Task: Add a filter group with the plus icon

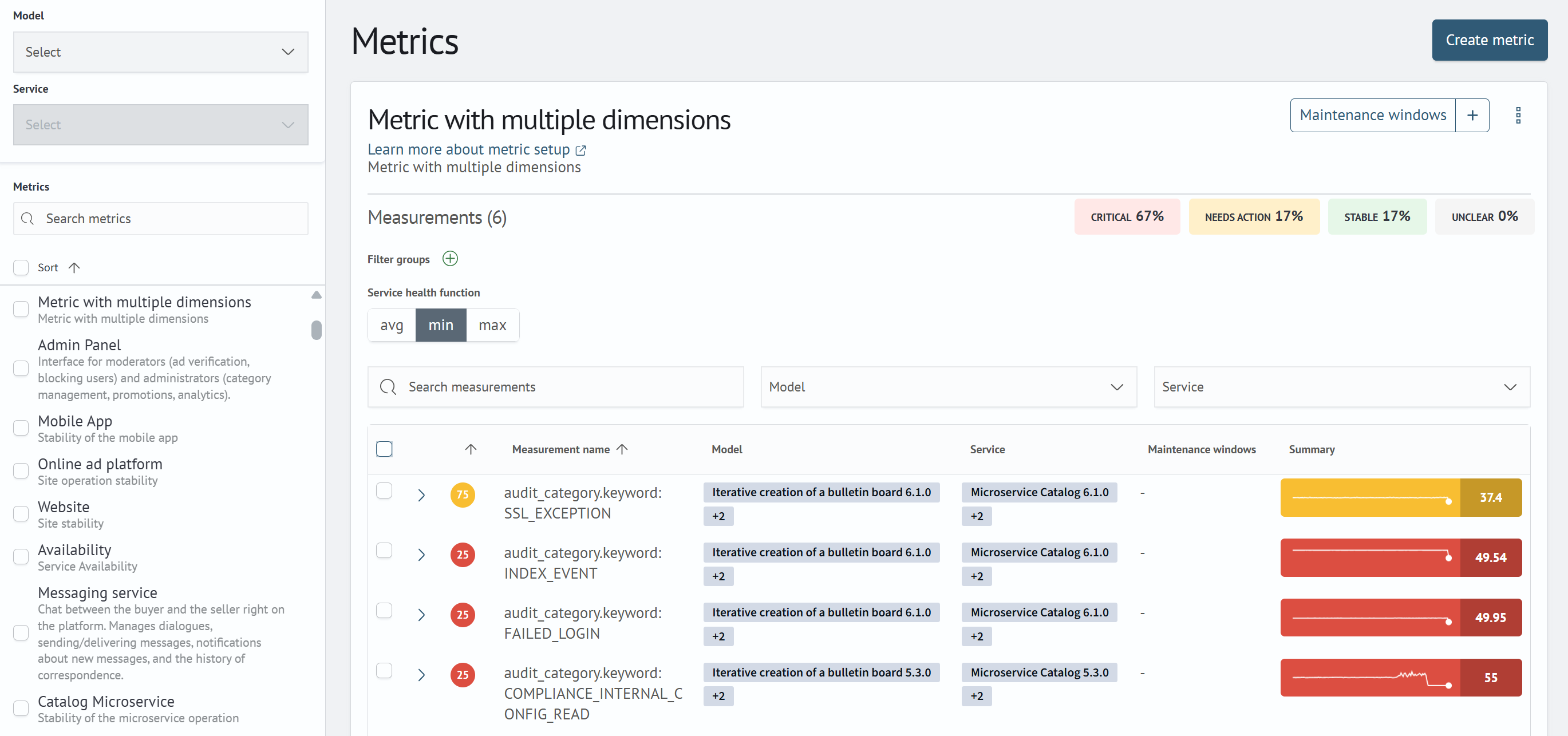Action: pos(450,259)
